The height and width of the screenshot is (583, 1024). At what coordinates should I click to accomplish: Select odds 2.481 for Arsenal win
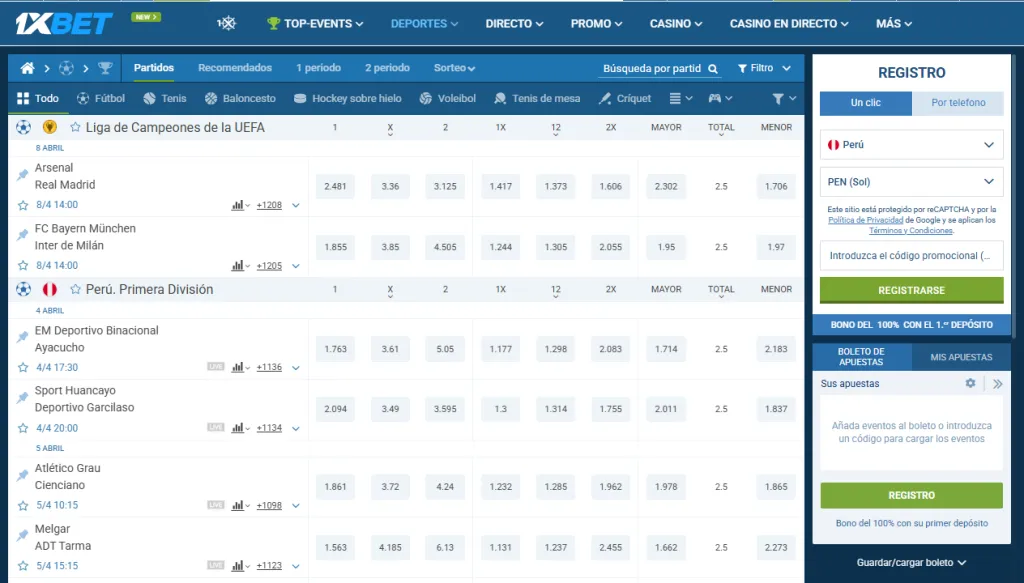point(336,186)
